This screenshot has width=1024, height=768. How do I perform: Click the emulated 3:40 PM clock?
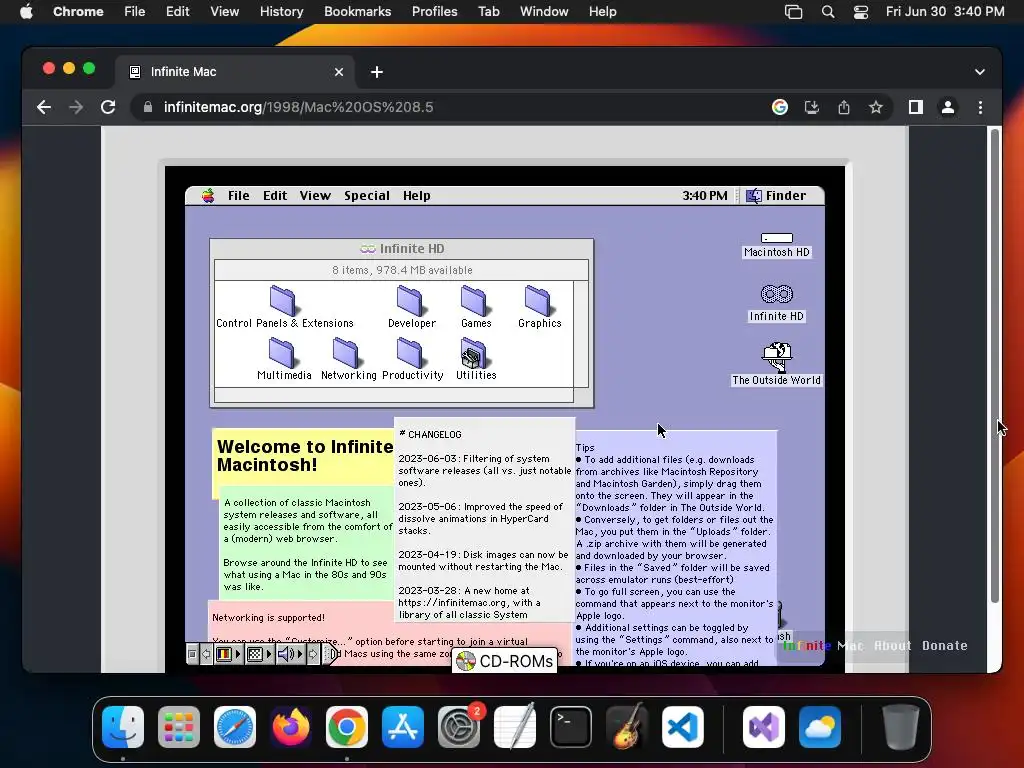705,195
